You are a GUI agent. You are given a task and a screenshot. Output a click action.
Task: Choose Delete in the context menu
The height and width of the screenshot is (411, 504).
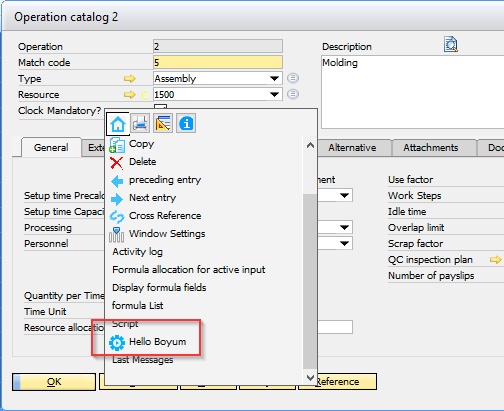(143, 162)
